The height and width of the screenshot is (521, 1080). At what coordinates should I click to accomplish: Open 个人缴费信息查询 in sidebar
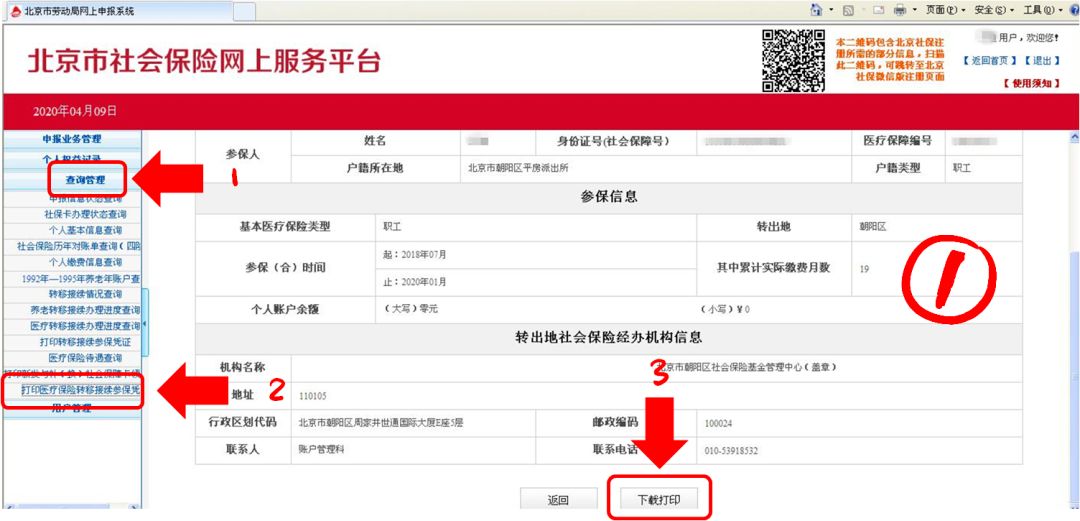[85, 263]
